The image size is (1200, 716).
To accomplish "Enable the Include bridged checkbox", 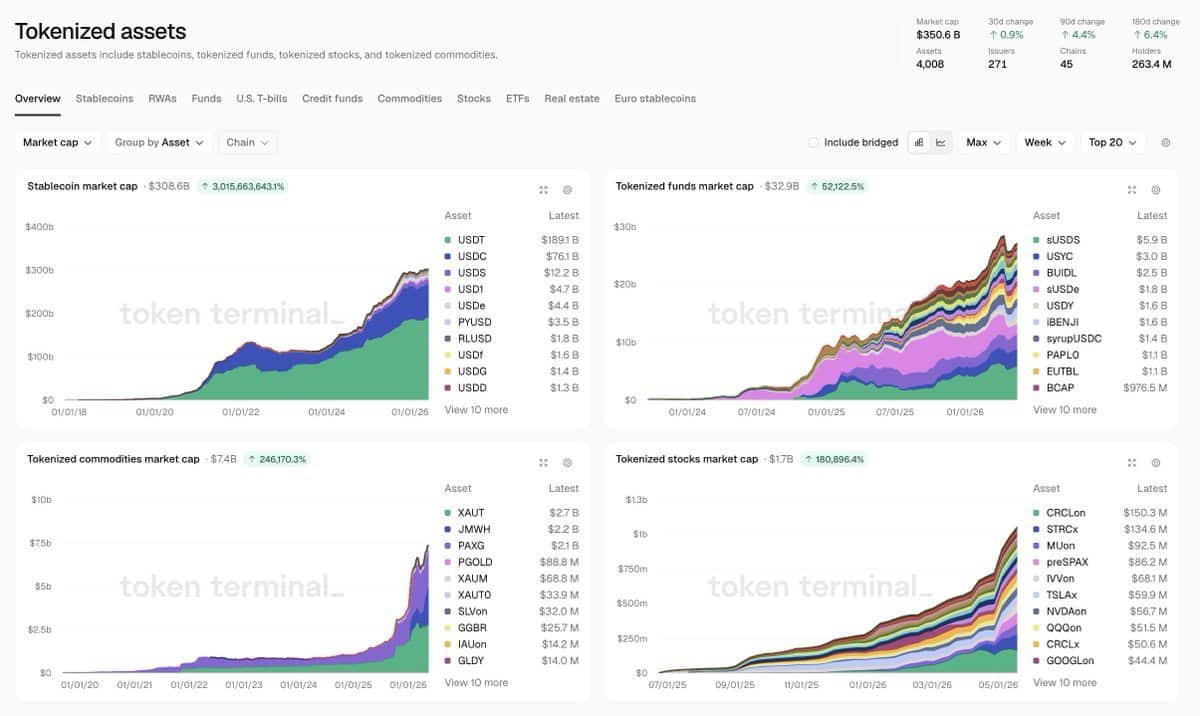I will click(x=813, y=143).
